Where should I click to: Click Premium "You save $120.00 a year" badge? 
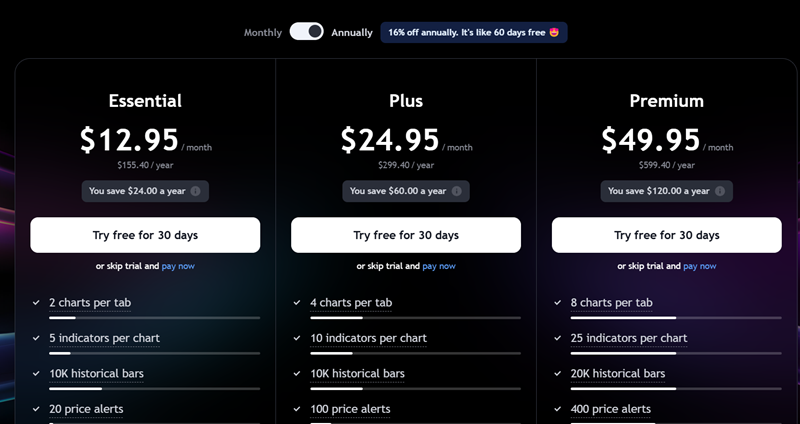coord(658,191)
